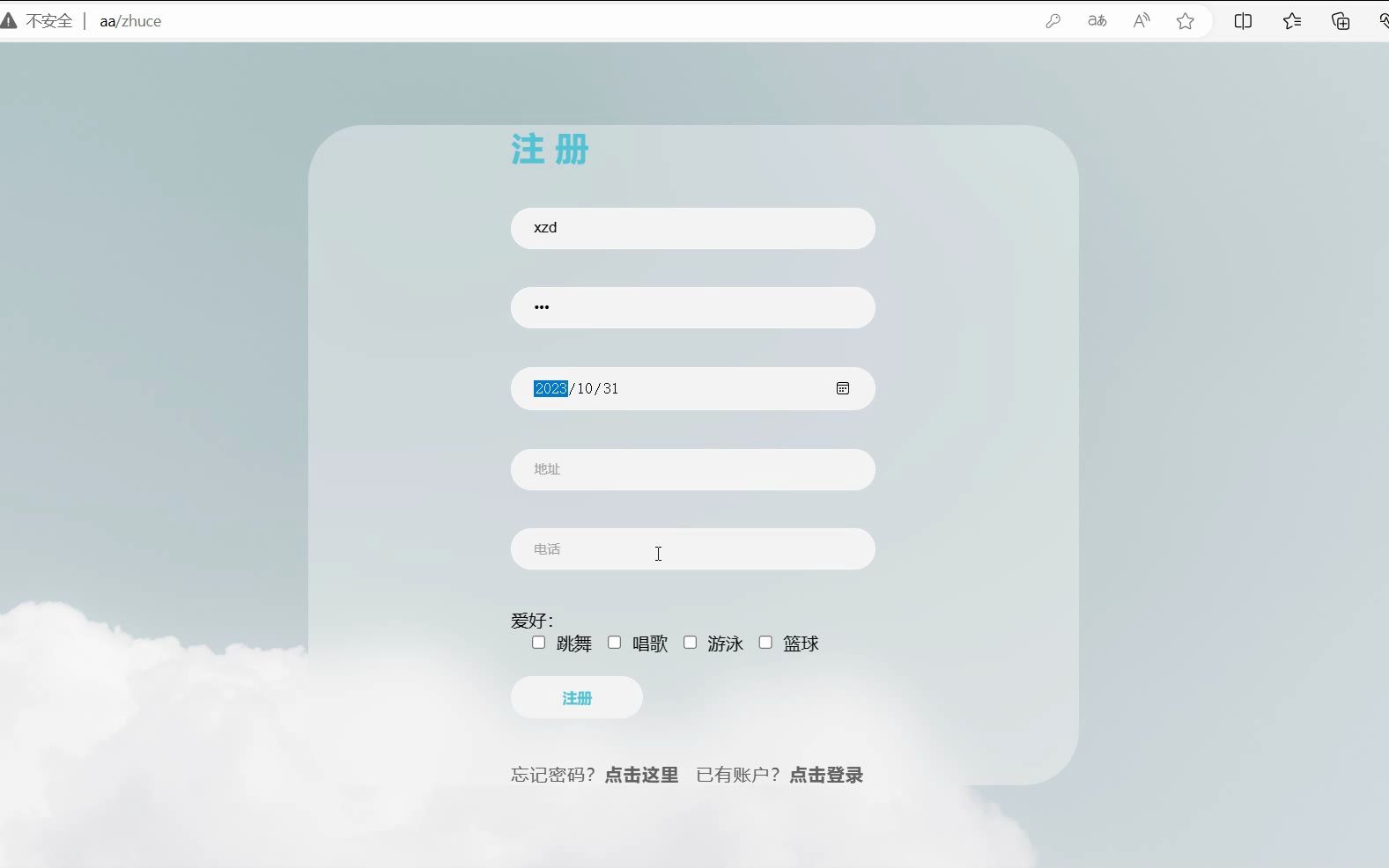Check the 篮球 hobby checkbox
The height and width of the screenshot is (868, 1389).
pyautogui.click(x=765, y=643)
